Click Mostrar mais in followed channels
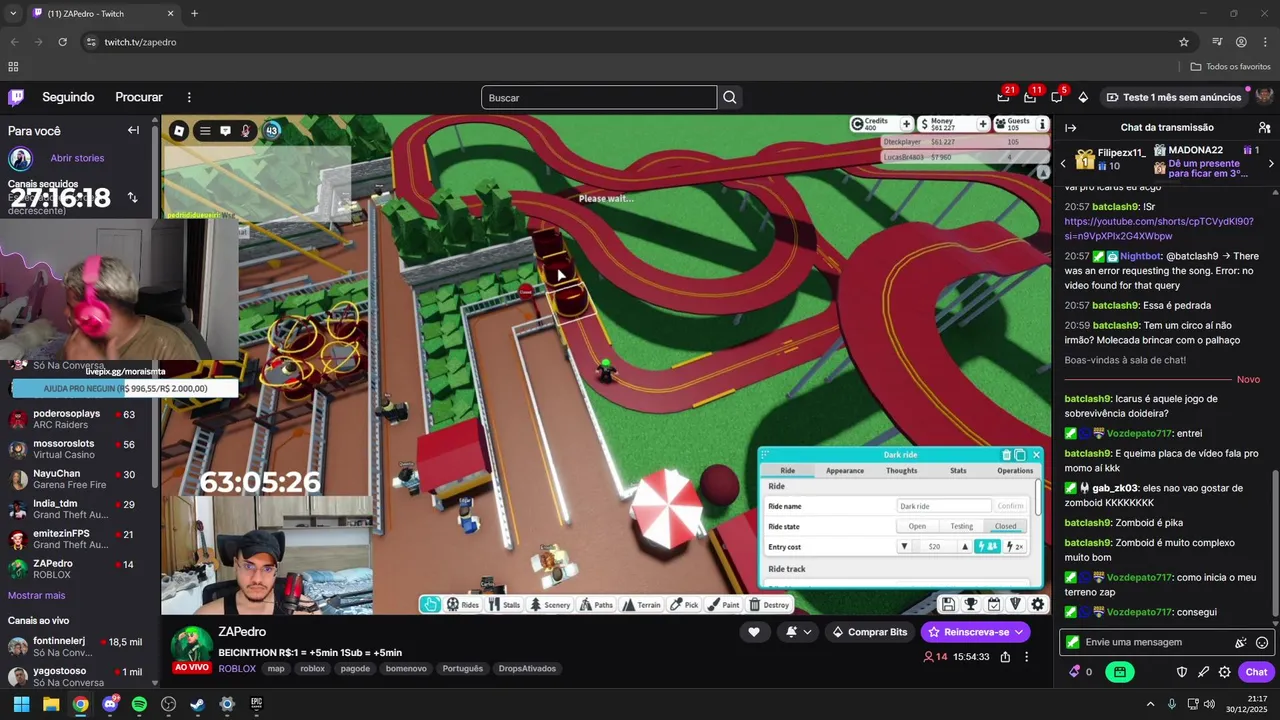The width and height of the screenshot is (1280, 720). [x=37, y=595]
